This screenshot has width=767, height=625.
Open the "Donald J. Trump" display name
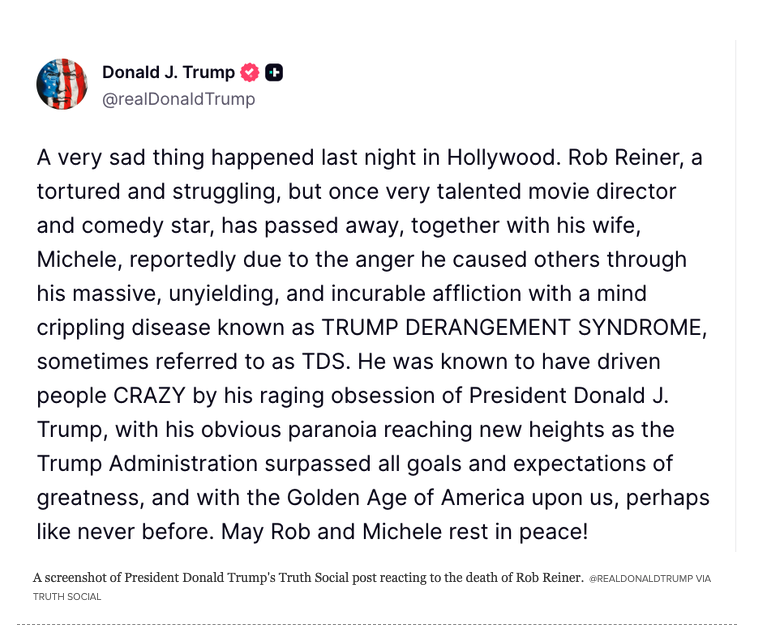[168, 72]
